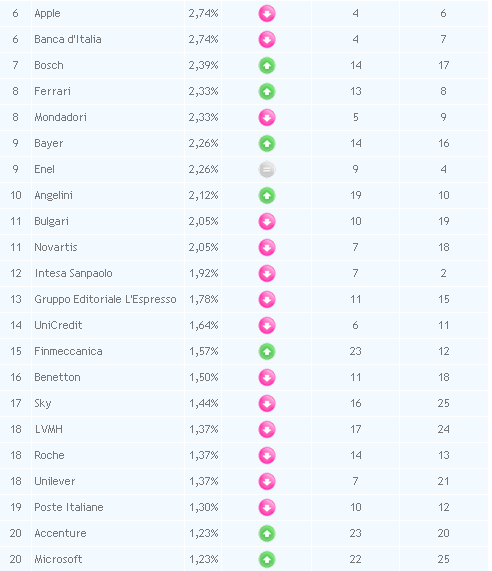Click the UniCredit company name
Image resolution: width=492 pixels, height=571 pixels.
tap(58, 325)
